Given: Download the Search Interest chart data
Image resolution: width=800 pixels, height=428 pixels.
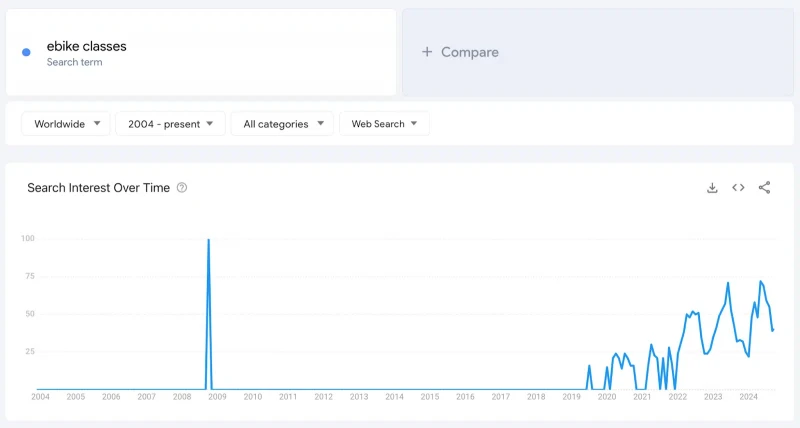Looking at the screenshot, I should pos(712,188).
